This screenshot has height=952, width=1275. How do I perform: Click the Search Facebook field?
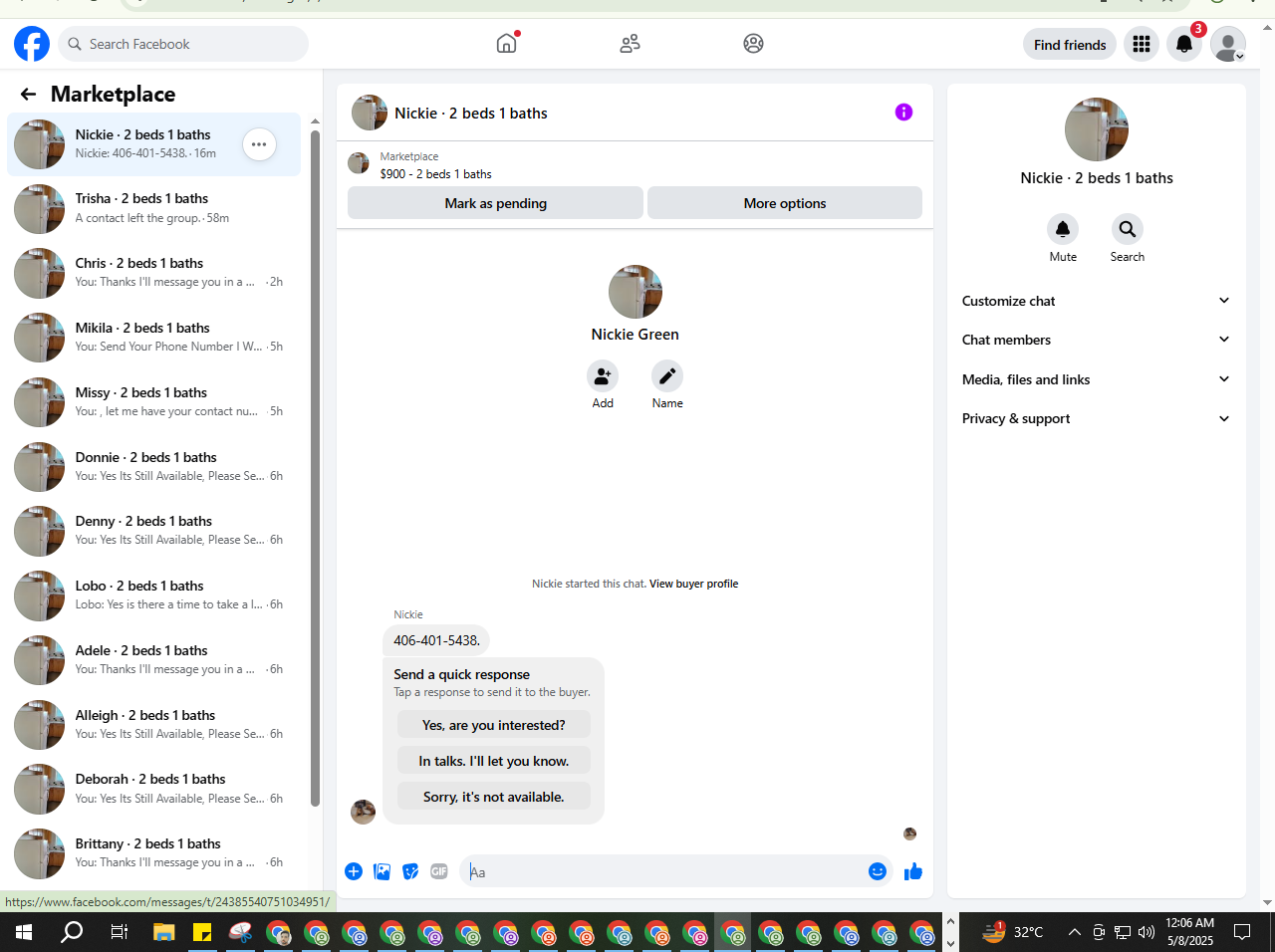(x=183, y=44)
